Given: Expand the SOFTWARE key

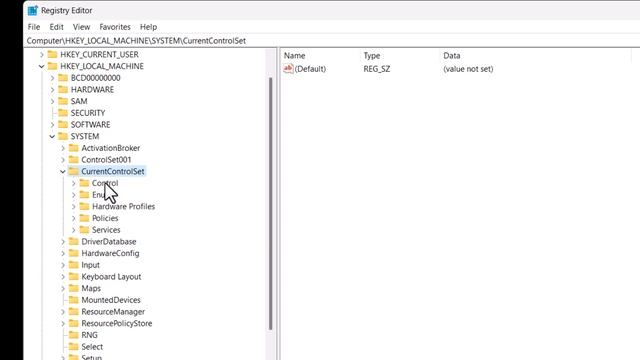Looking at the screenshot, I should tap(52, 125).
